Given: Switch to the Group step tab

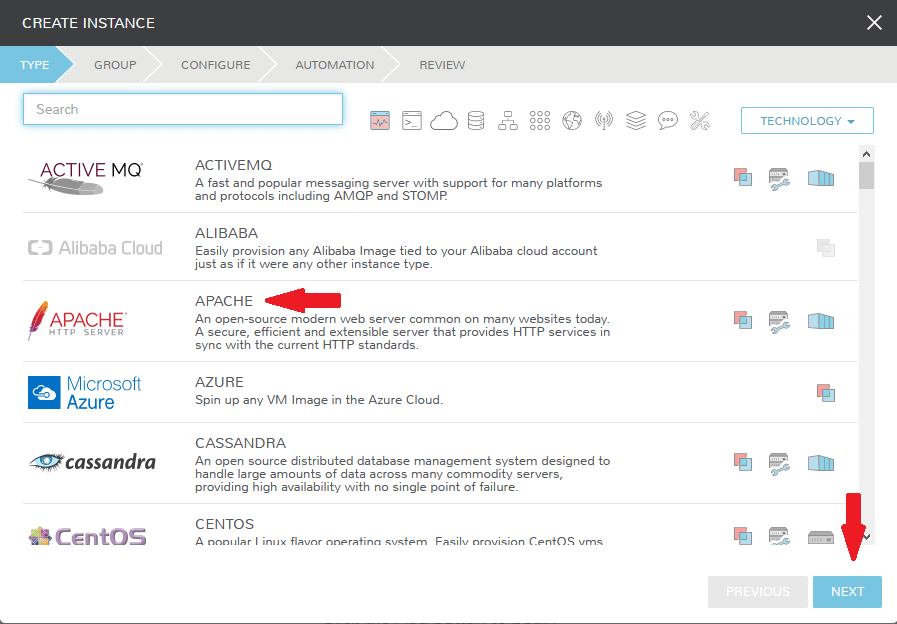Looking at the screenshot, I should (115, 65).
